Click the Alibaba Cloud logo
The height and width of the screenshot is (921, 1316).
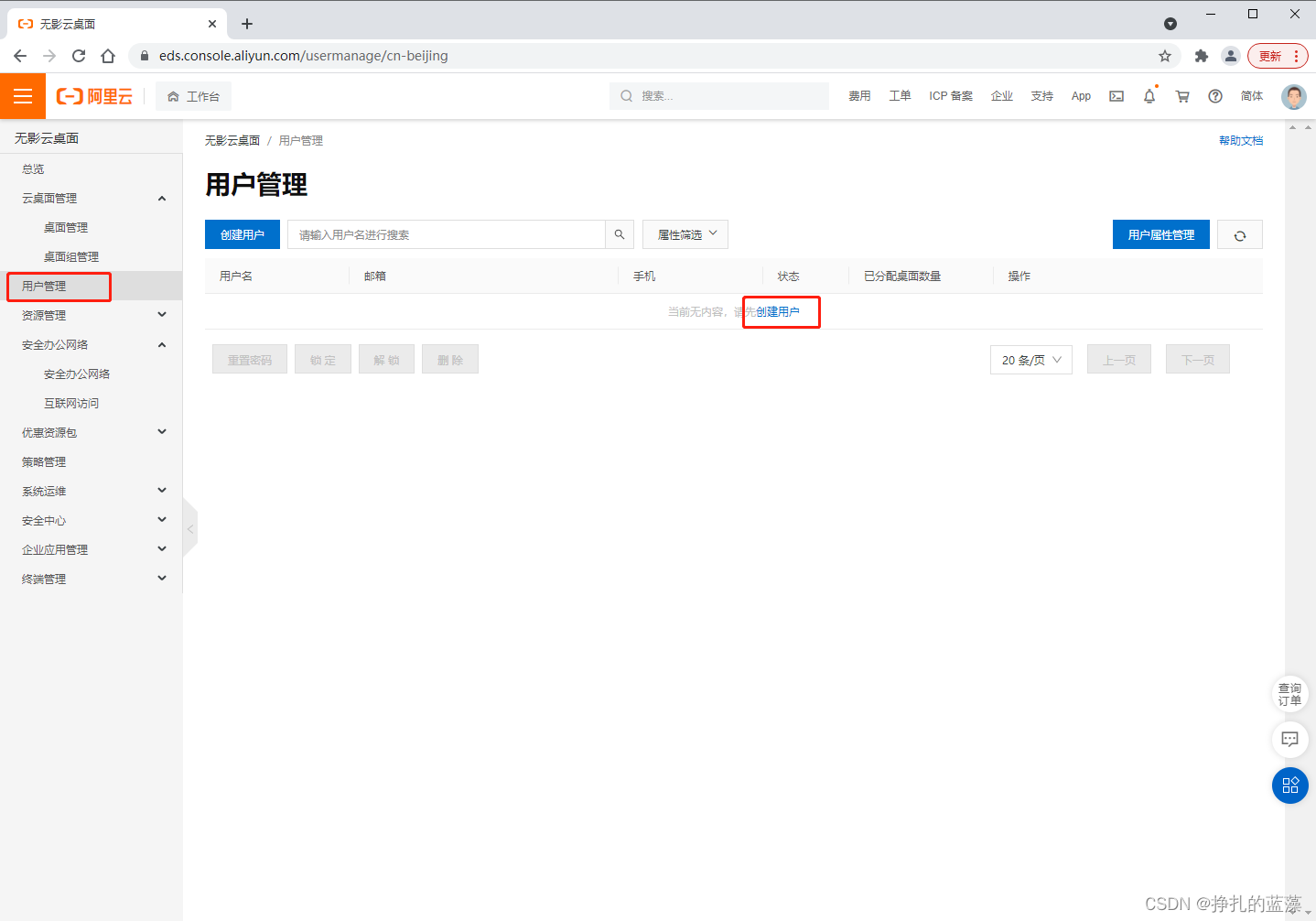point(94,95)
